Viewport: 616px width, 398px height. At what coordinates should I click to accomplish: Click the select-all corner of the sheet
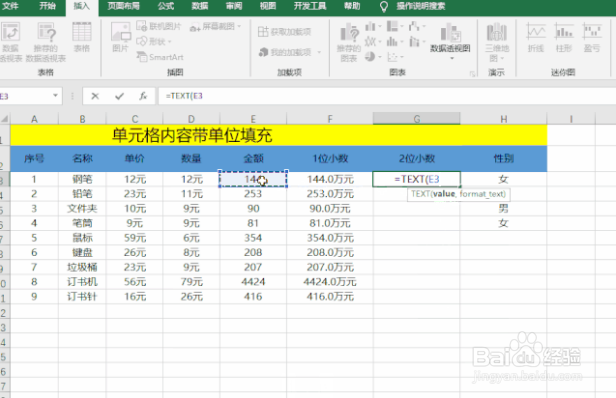coord(5,119)
